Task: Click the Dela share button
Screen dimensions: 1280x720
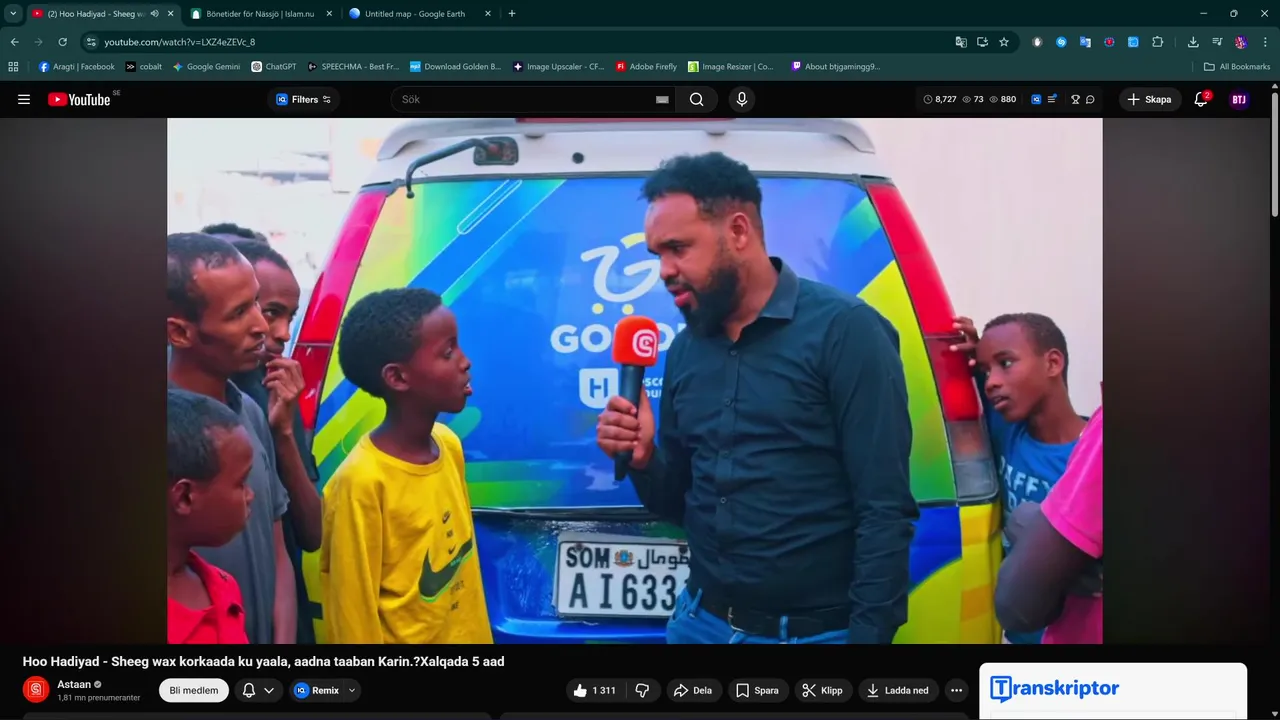Action: coord(692,690)
